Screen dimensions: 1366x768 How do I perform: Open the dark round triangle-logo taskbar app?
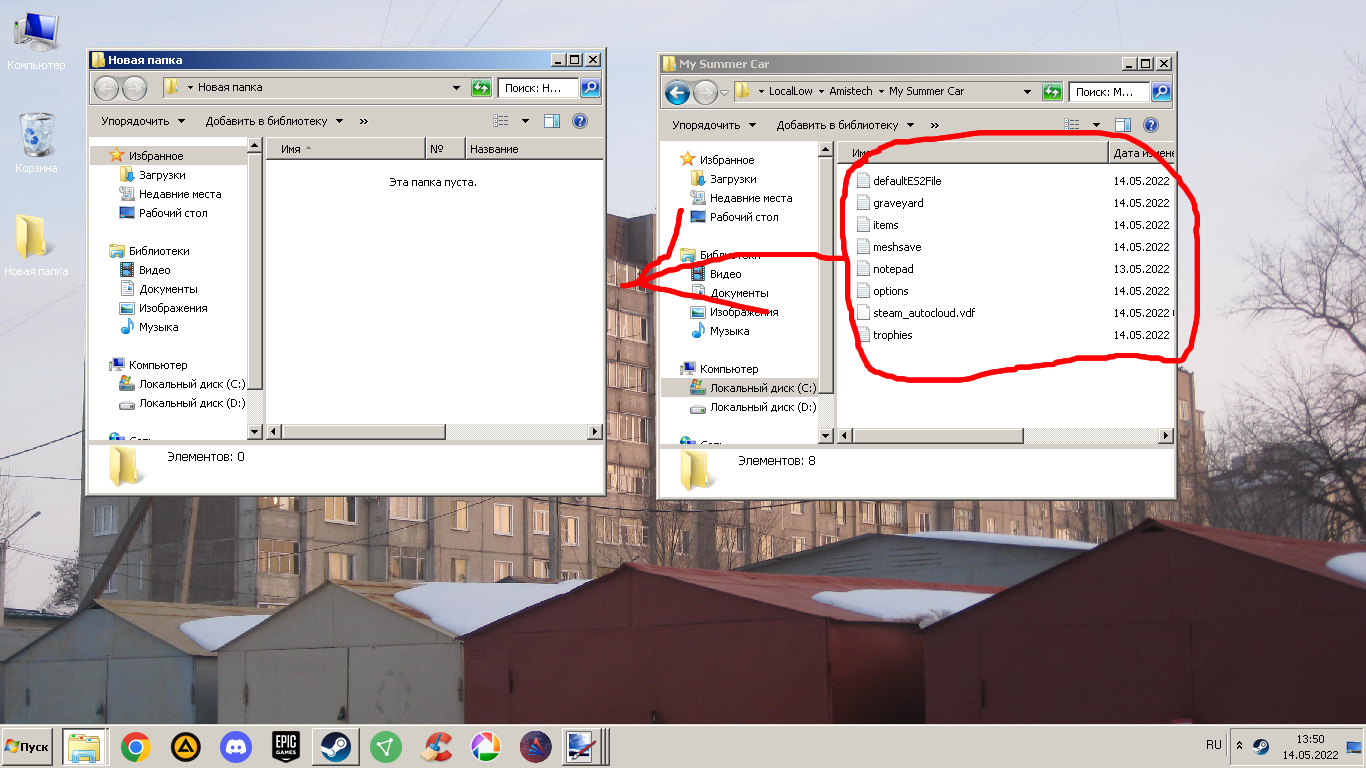[536, 747]
